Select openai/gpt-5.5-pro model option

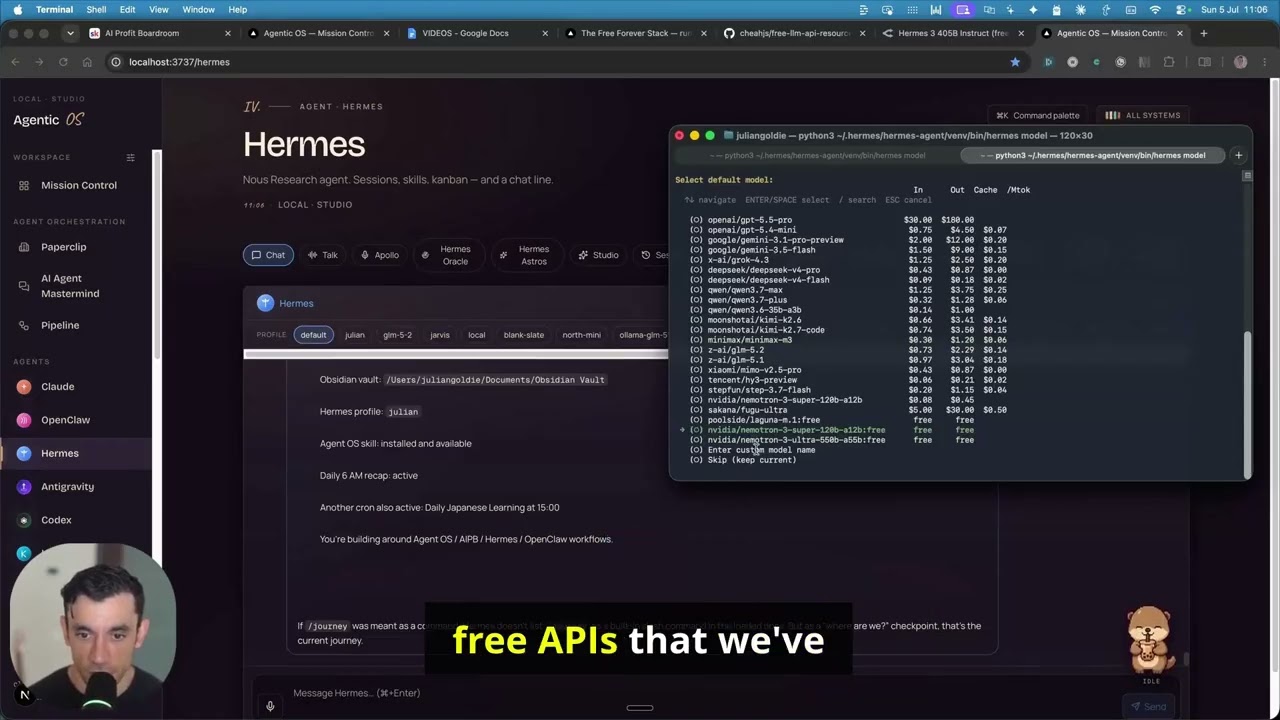(741, 220)
